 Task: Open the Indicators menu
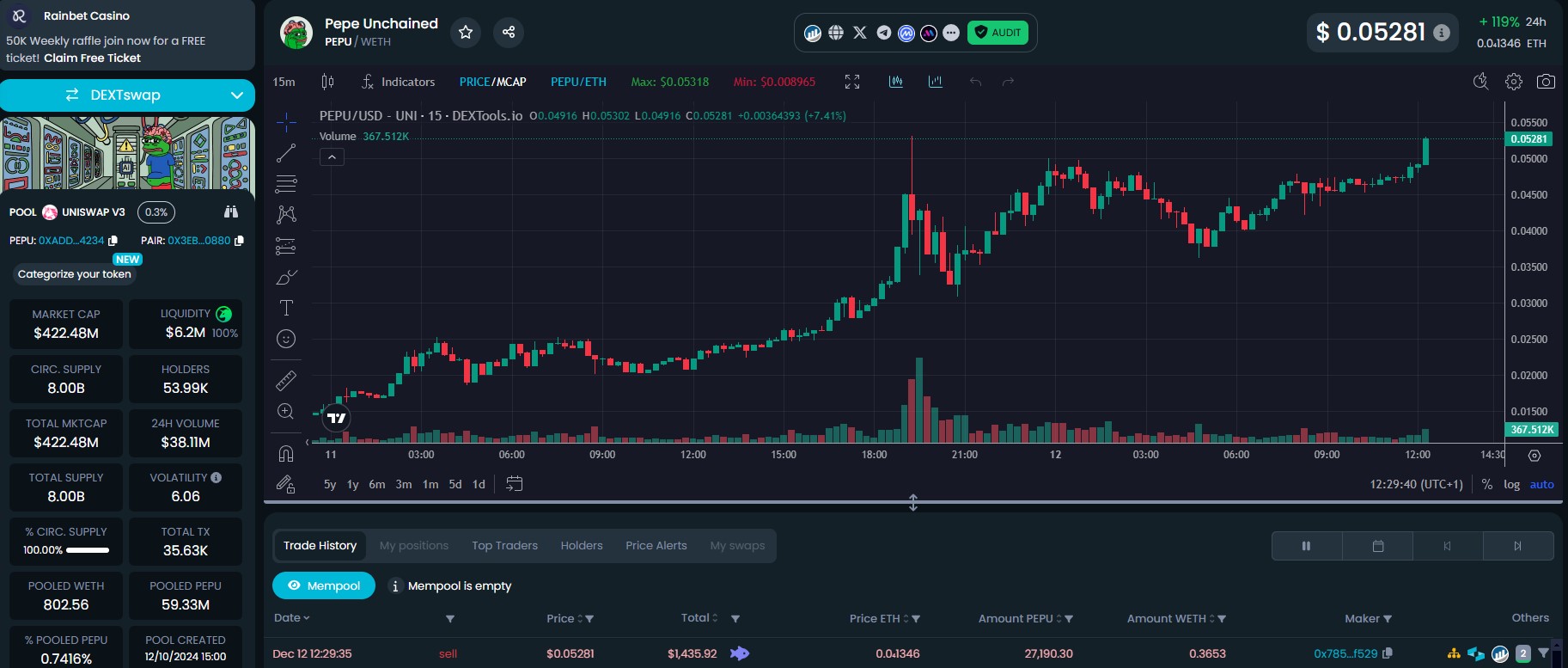(398, 82)
